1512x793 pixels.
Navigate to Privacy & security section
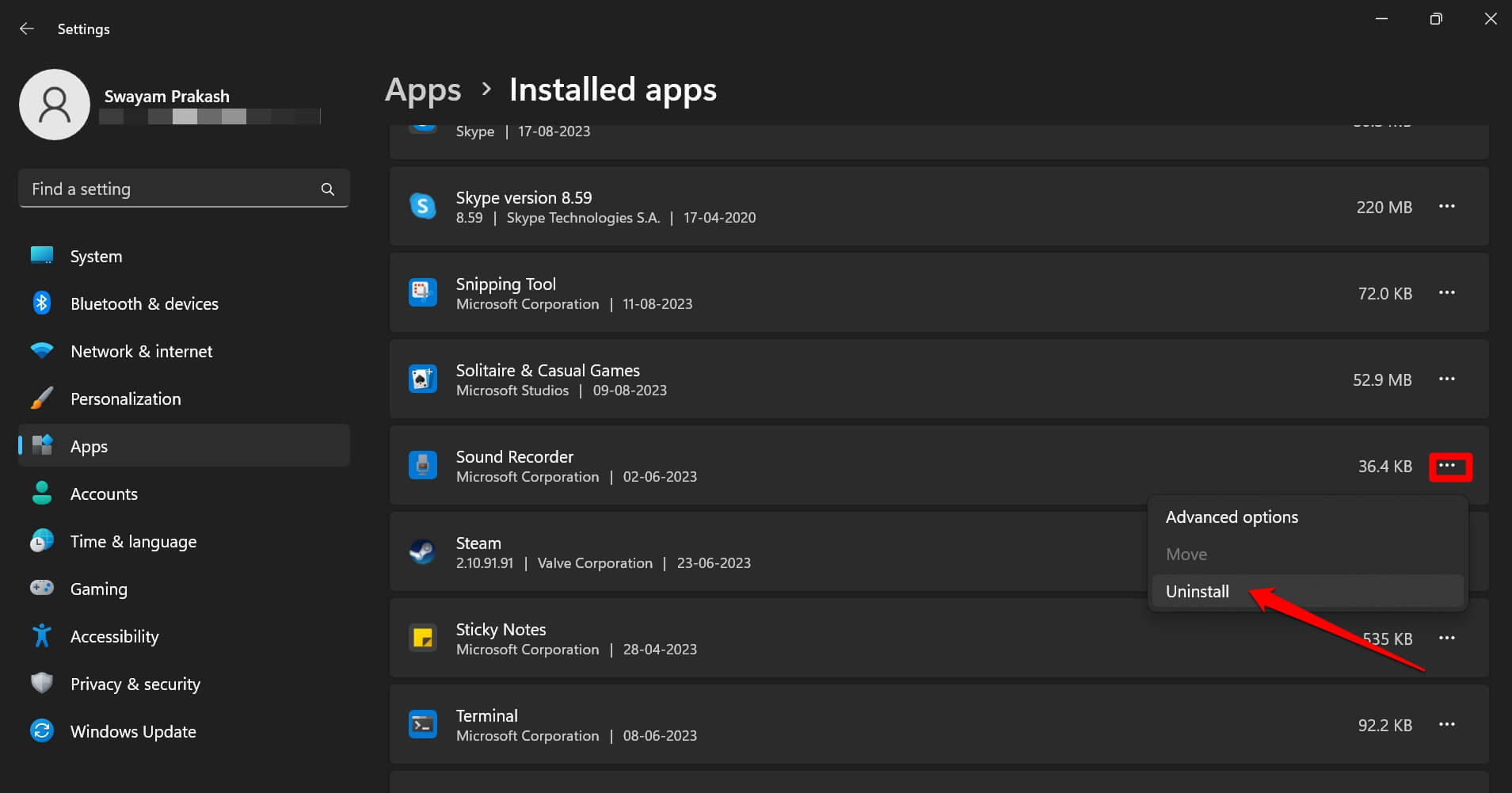click(x=135, y=684)
